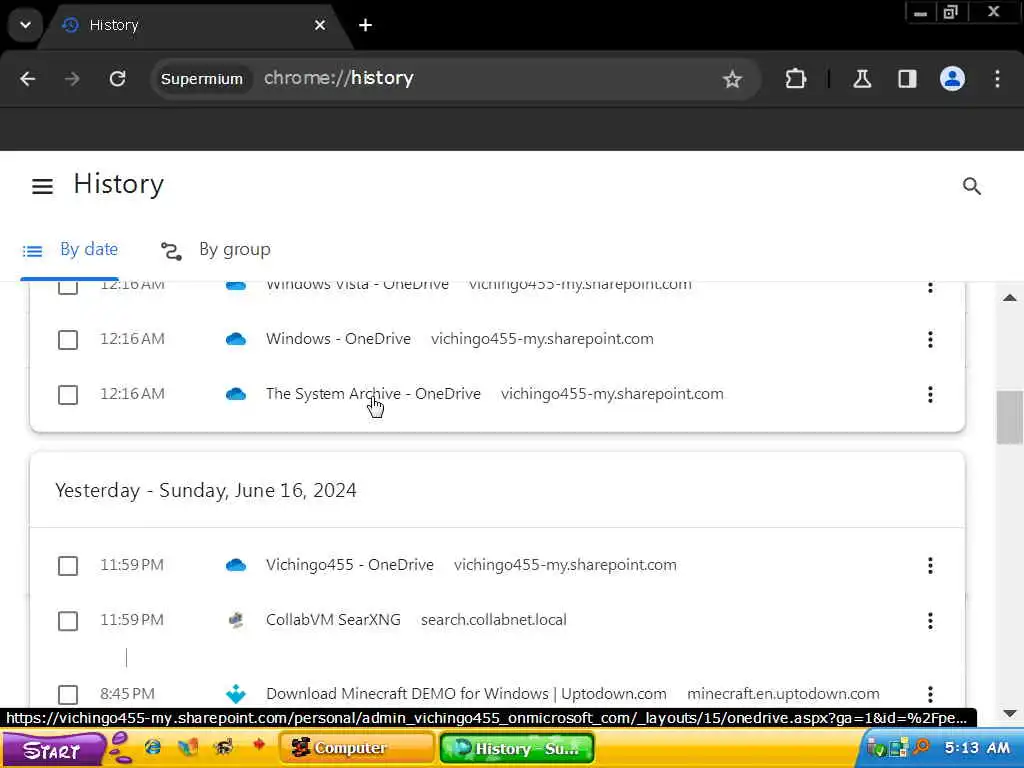Screen dimensions: 1024x768
Task: Click the network tray icon
Action: (x=899, y=748)
